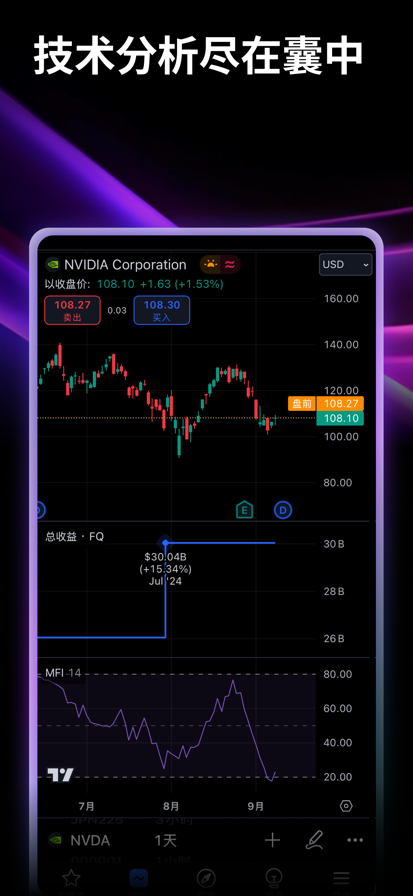413x896 pixels.
Task: Switch to the lightbulb ideas tab
Action: [x=274, y=878]
